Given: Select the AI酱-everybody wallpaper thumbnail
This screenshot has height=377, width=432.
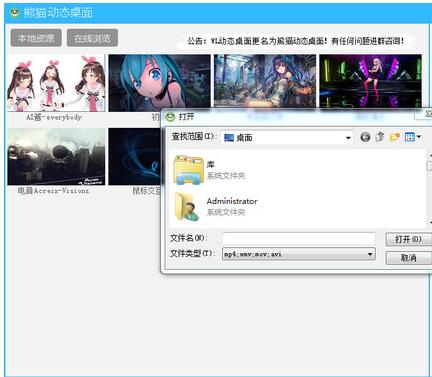Looking at the screenshot, I should click(56, 83).
